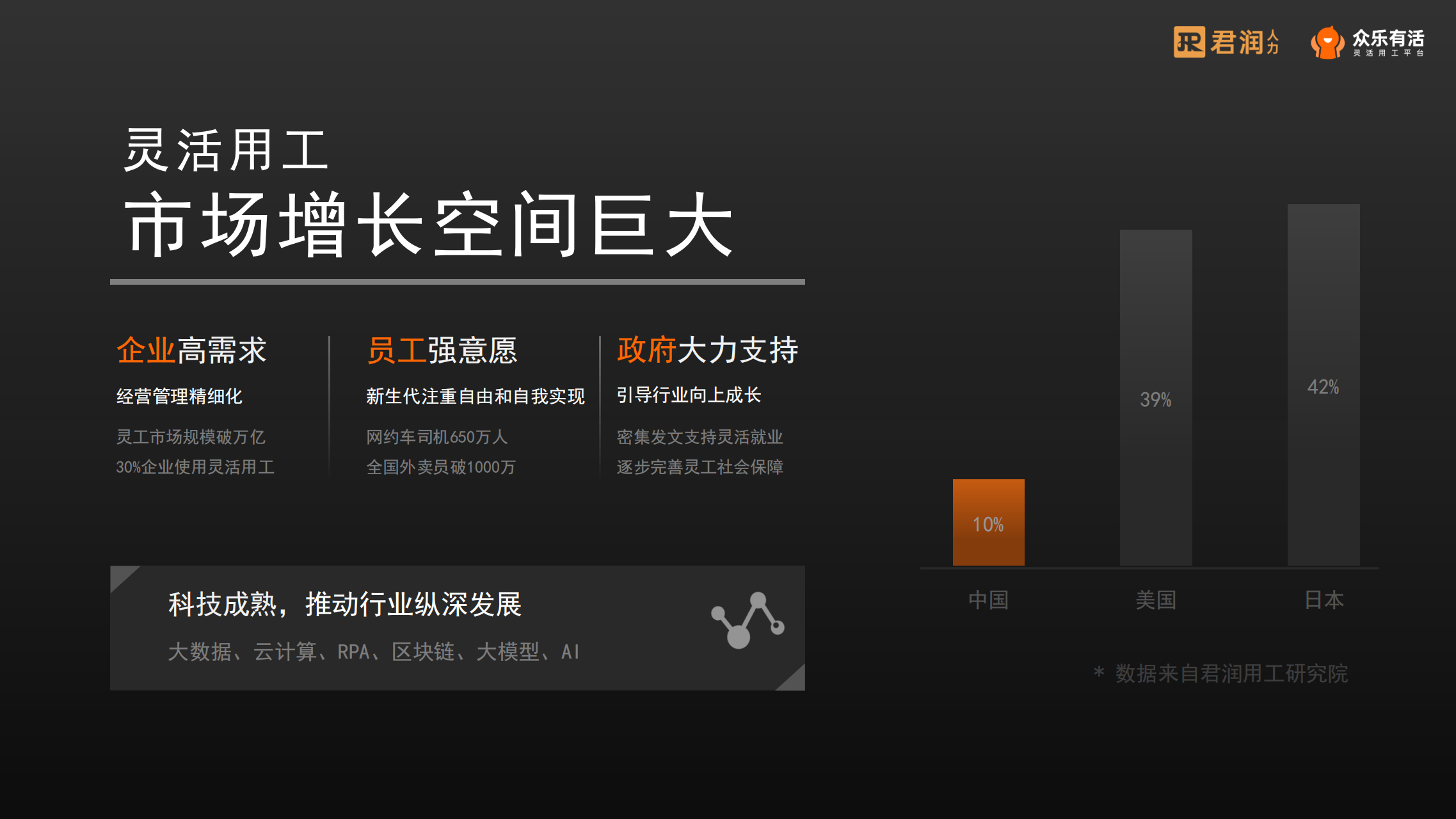
Task: Select the 美国 axis label
Action: [1155, 600]
